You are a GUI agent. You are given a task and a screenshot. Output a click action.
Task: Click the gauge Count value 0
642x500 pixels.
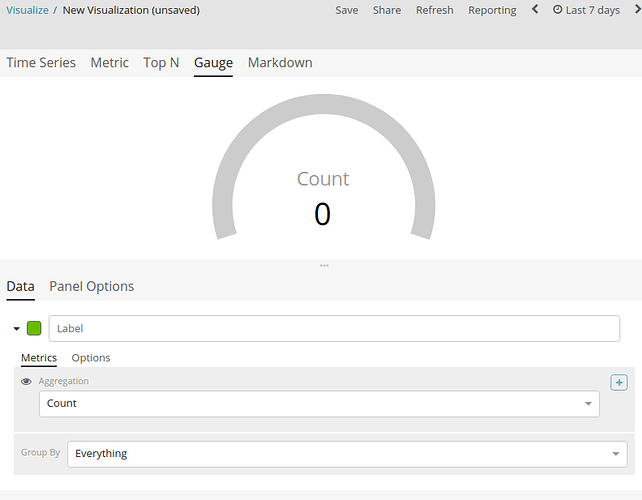point(323,214)
